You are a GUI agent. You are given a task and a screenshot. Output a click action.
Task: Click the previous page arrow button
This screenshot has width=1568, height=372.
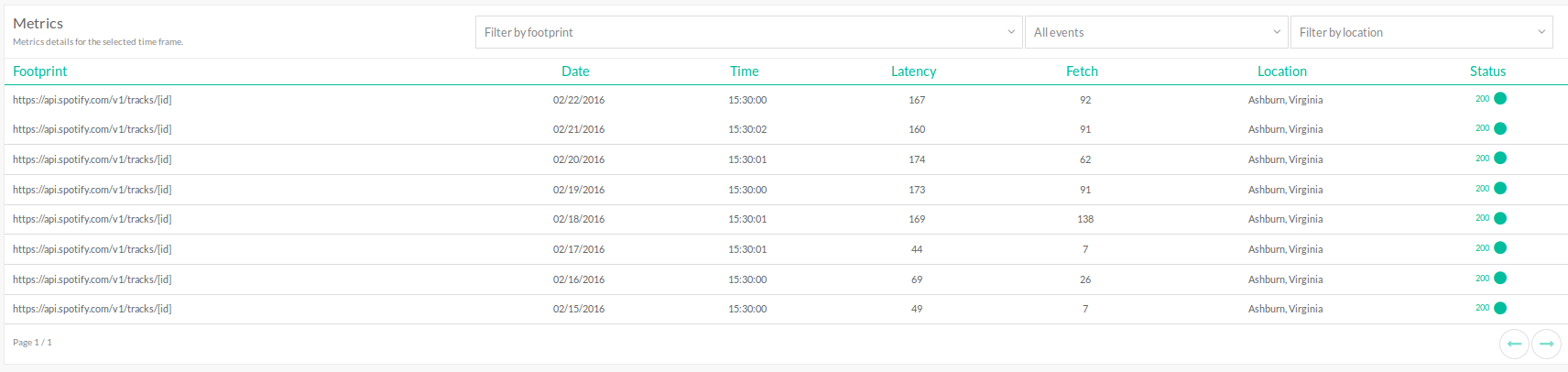point(1514,344)
